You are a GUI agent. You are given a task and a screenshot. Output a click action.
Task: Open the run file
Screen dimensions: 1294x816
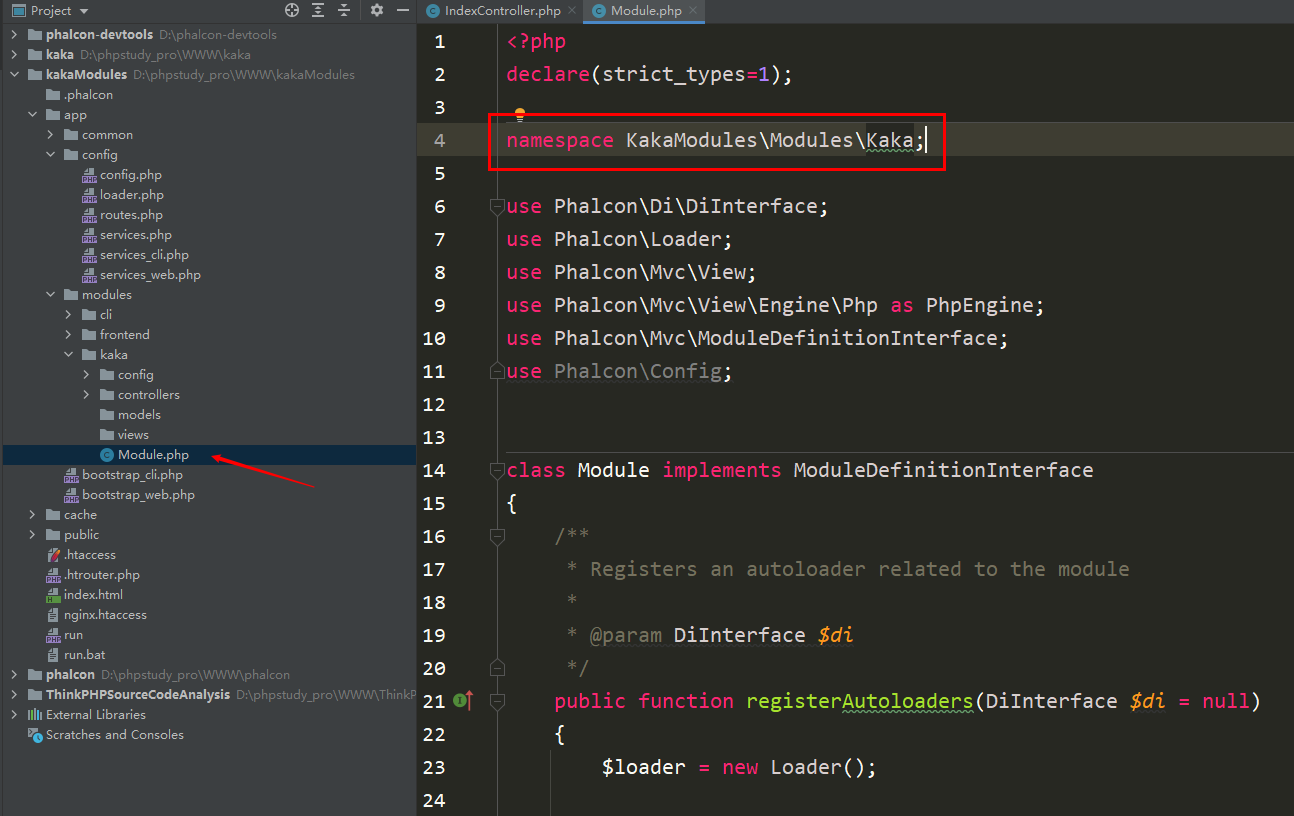(73, 634)
